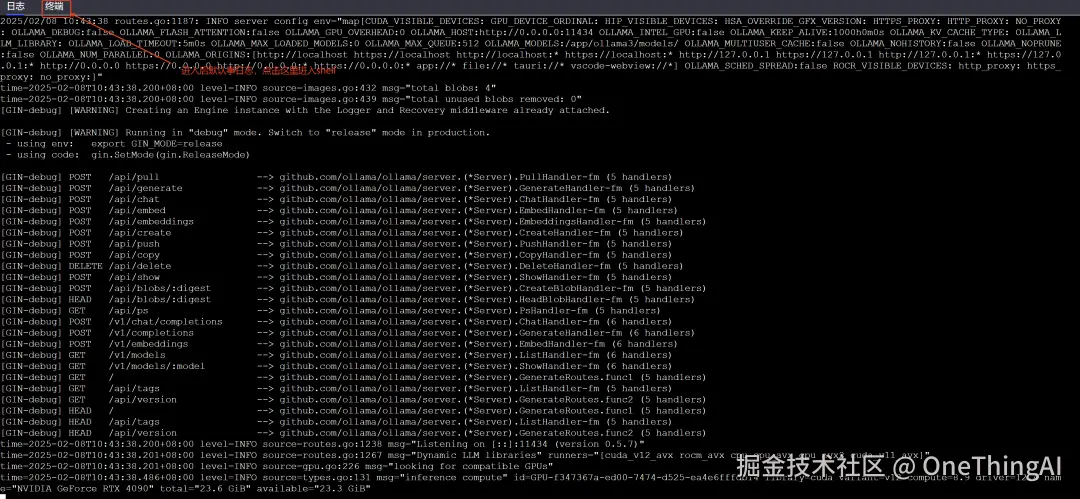Click the POST /api/generate route line

(x=347, y=188)
